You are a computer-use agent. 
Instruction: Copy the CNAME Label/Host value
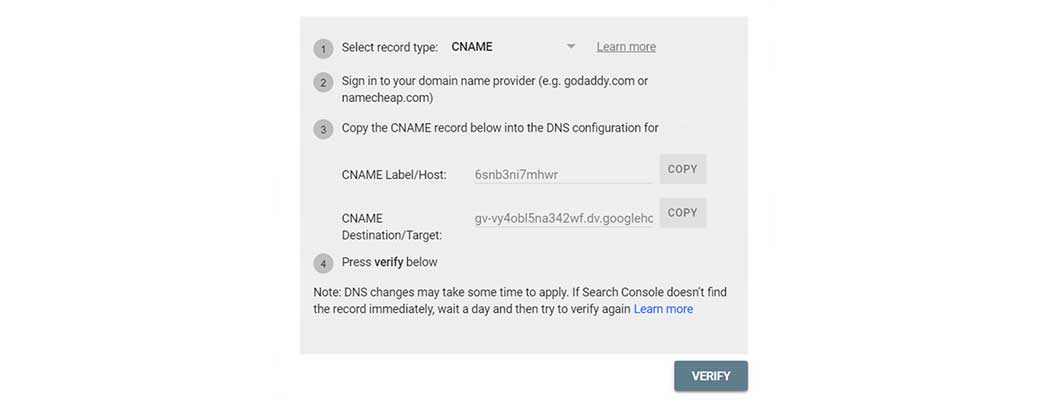click(x=683, y=169)
